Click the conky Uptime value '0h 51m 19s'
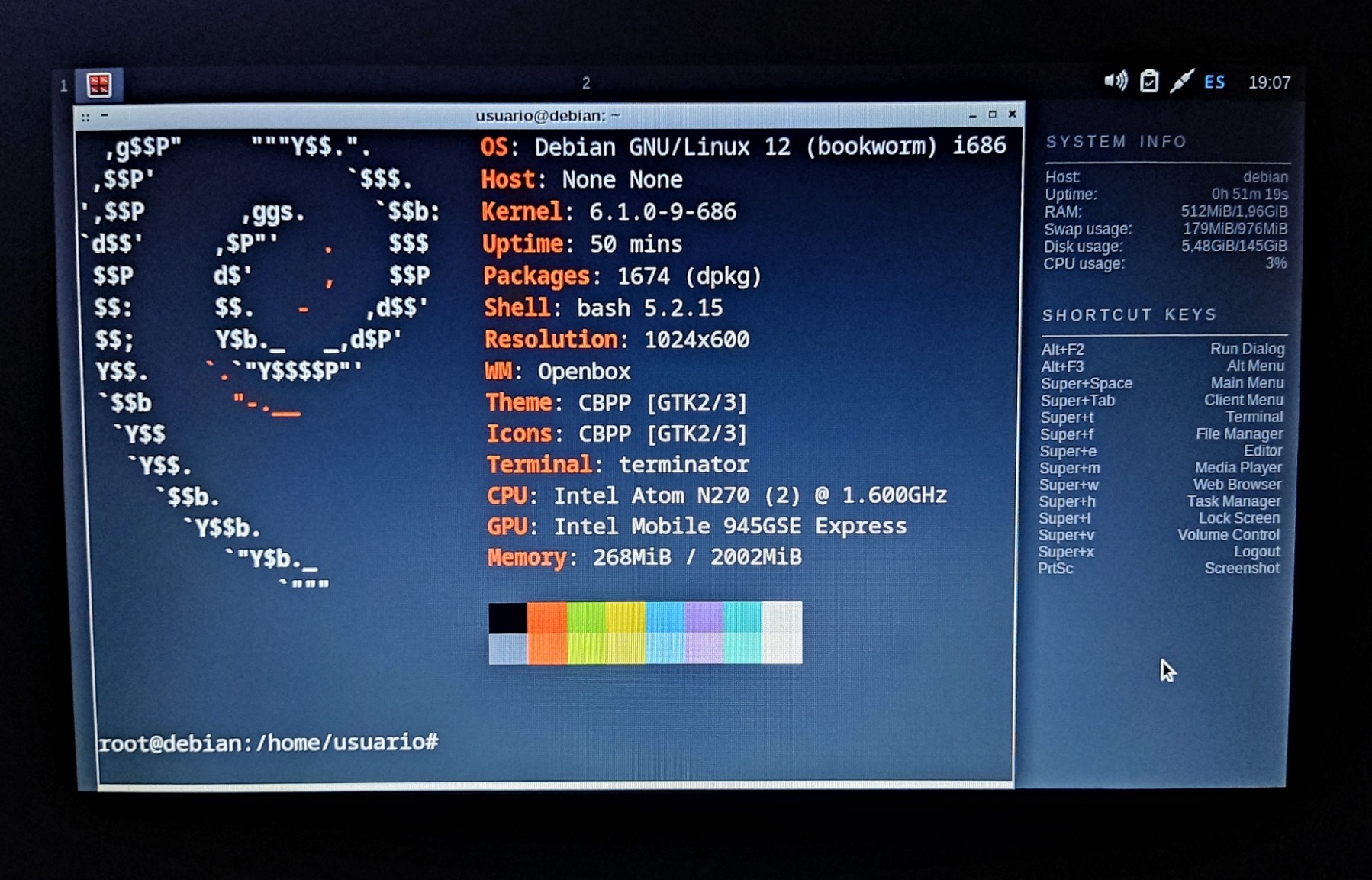 coord(1249,194)
